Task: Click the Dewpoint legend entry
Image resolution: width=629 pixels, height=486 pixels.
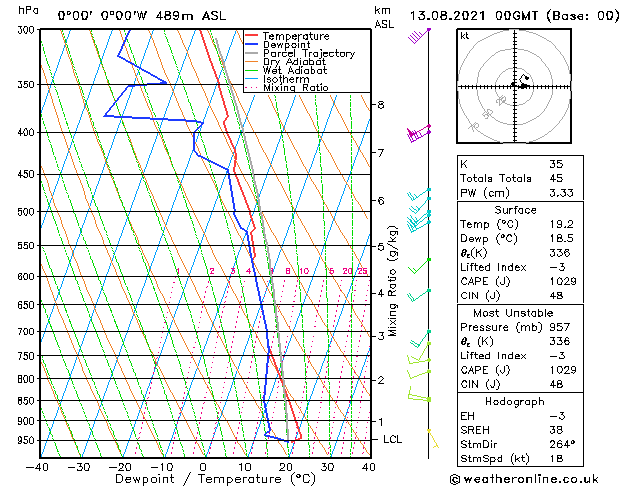Action: point(286,45)
